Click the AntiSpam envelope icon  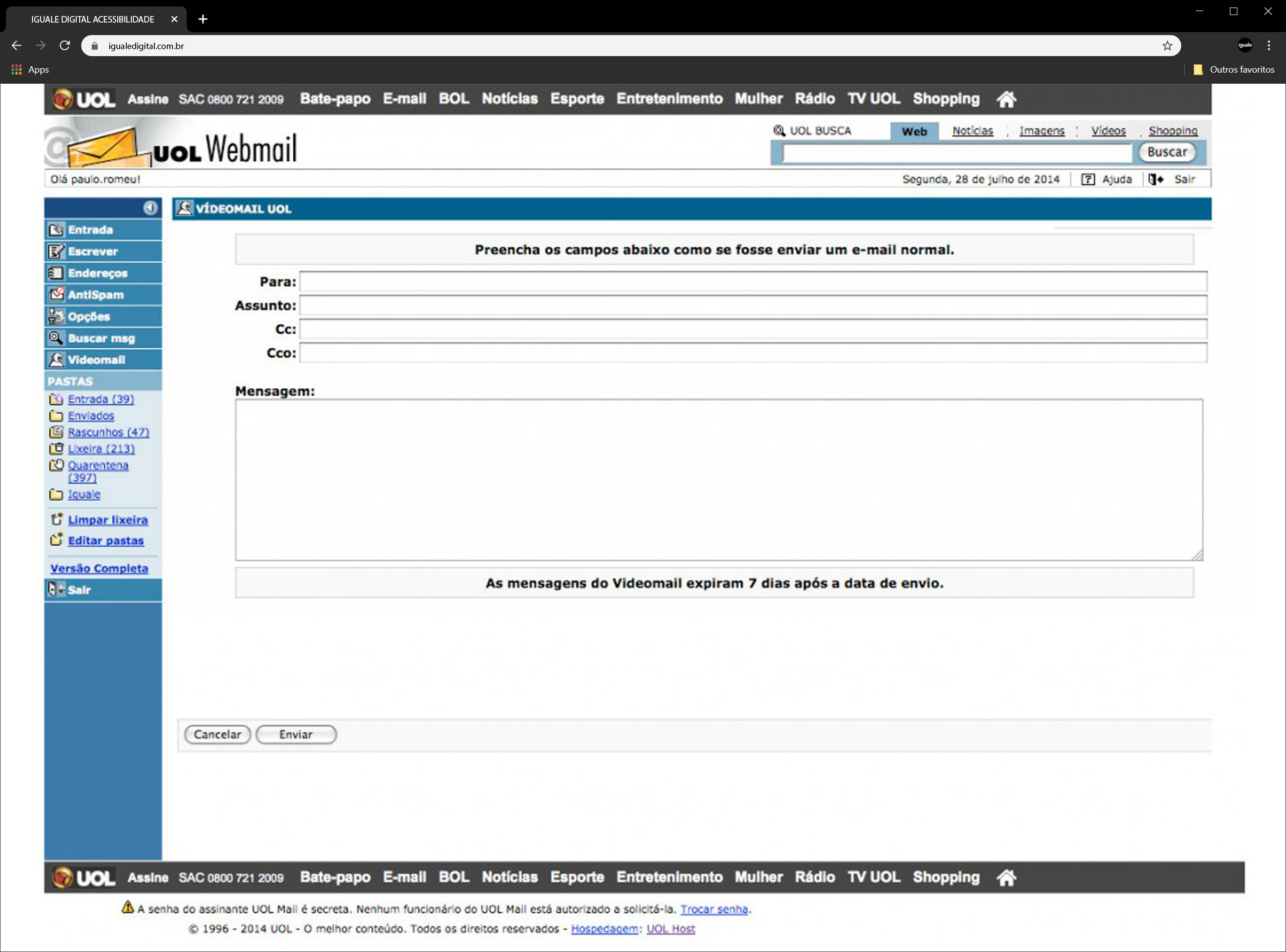click(56, 295)
